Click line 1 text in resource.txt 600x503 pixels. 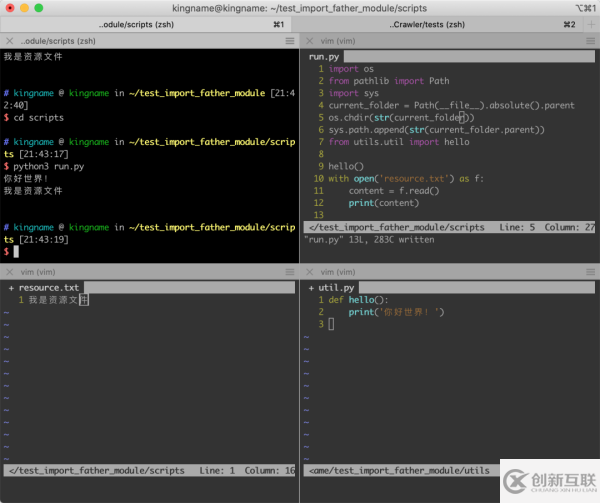(x=59, y=300)
